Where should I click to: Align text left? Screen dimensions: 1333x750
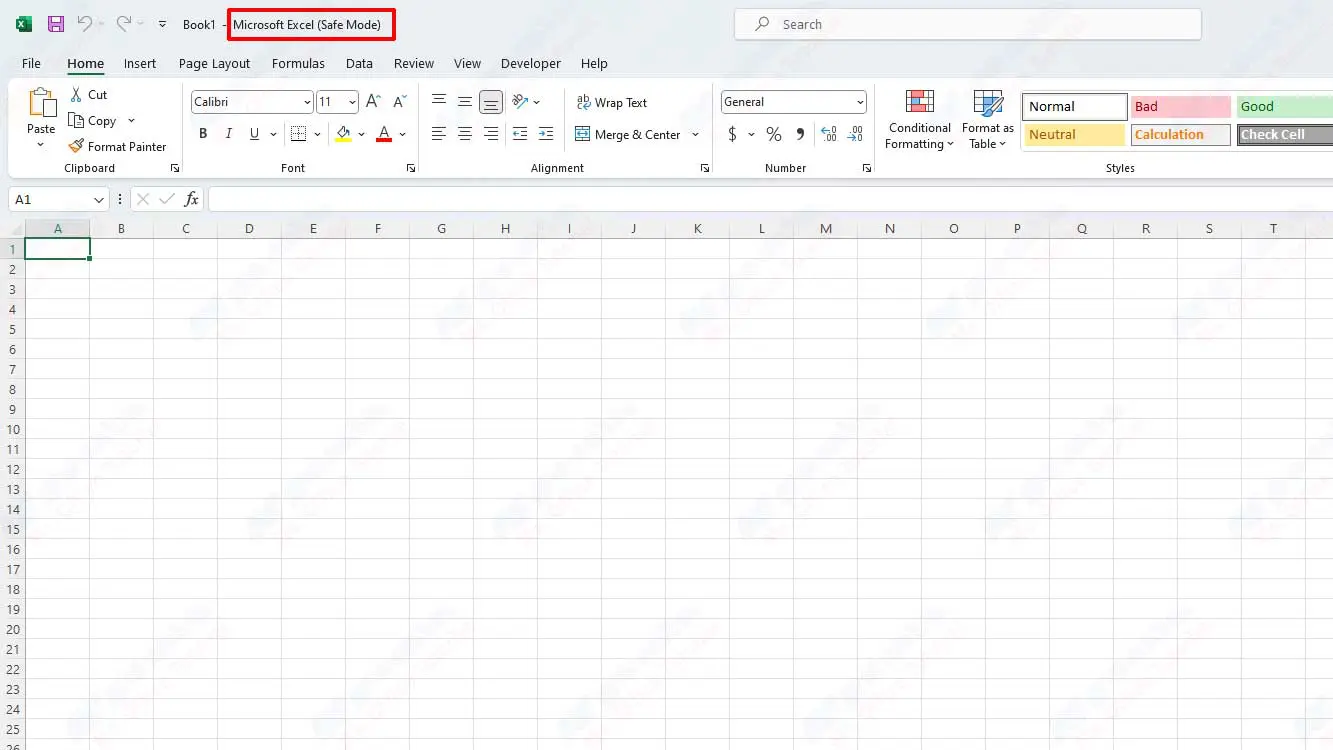click(x=438, y=133)
